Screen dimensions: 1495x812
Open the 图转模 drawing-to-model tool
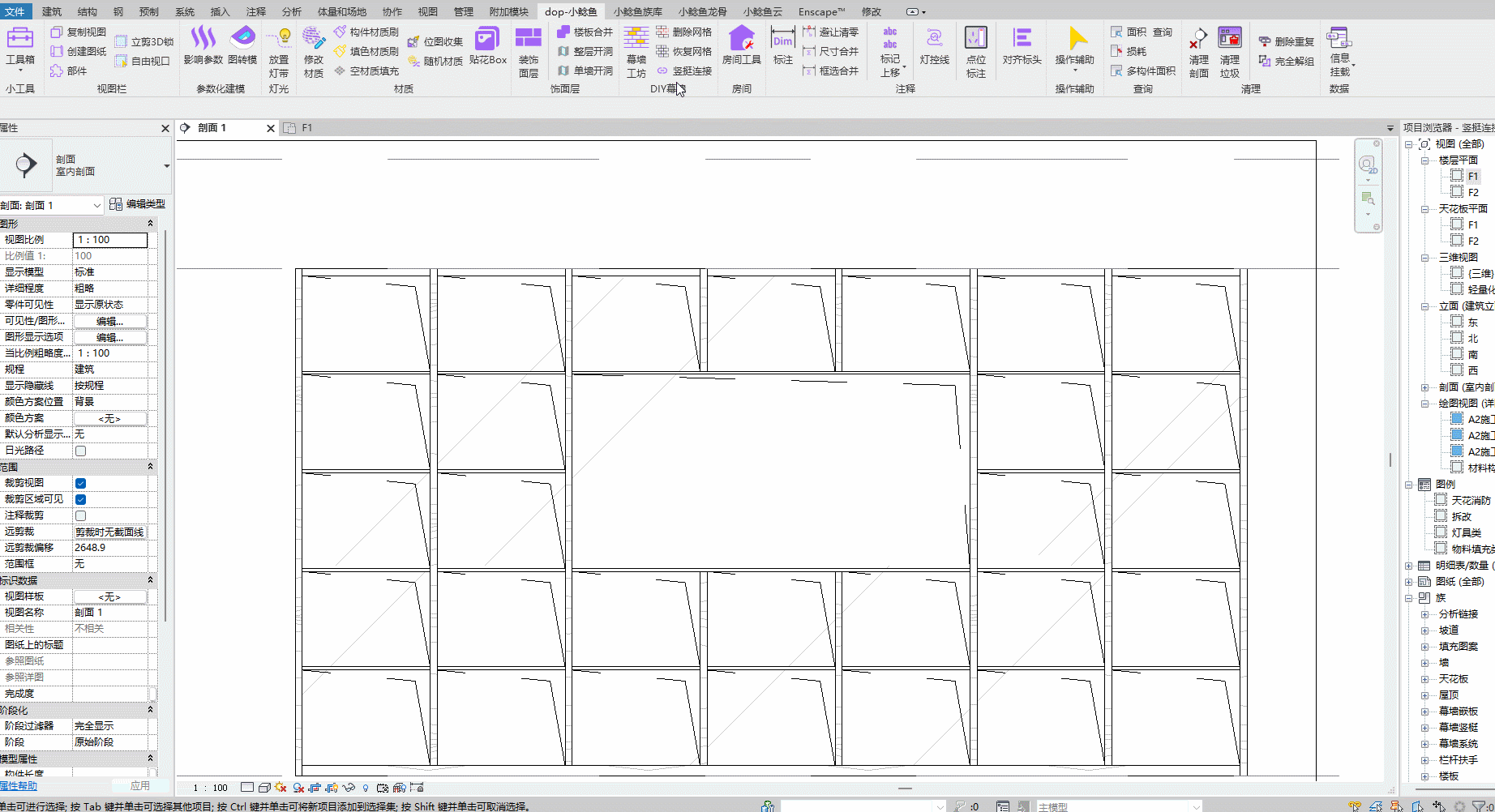242,45
